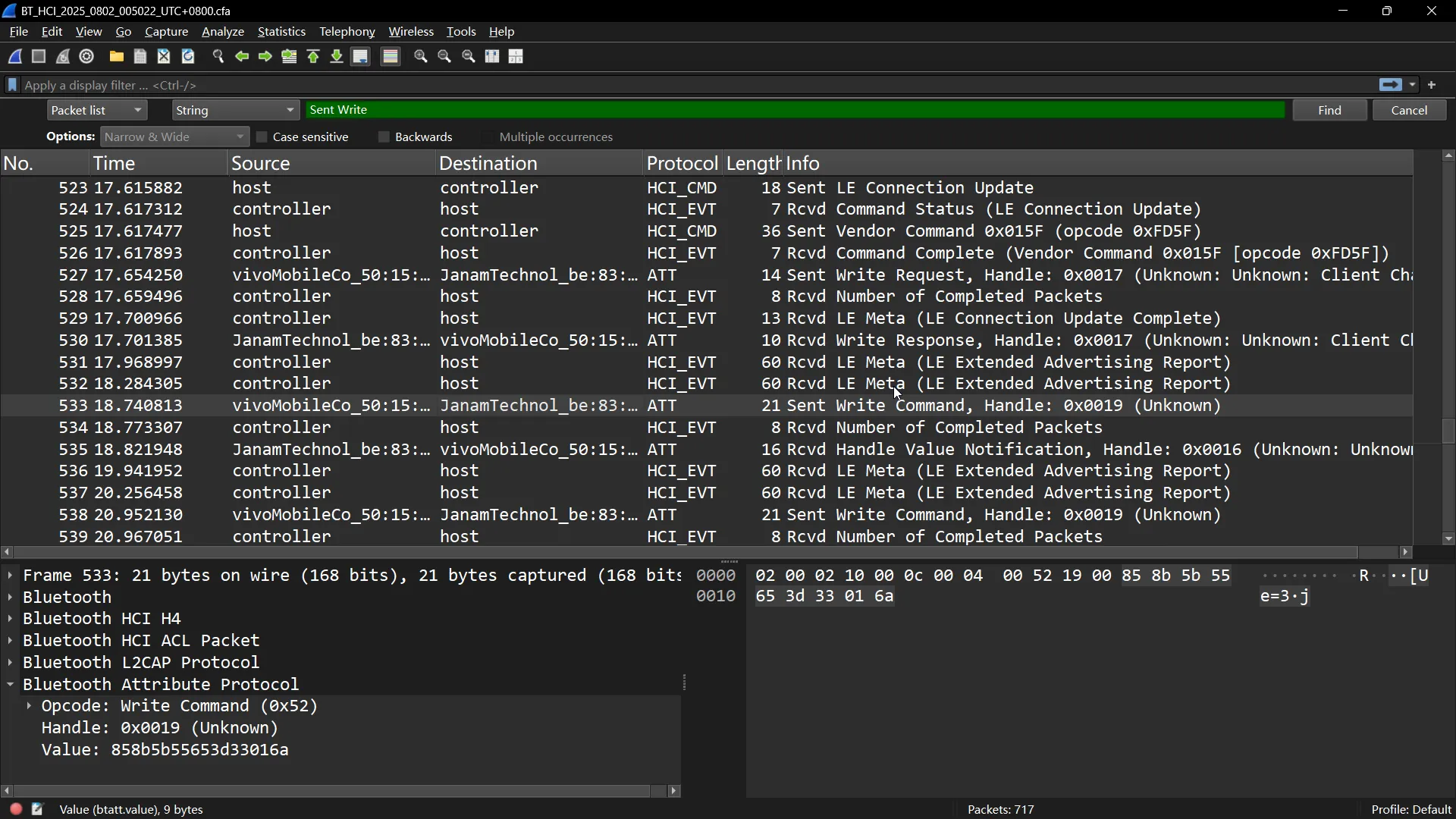Viewport: 1456px width, 819px height.
Task: Click the Cancel search button
Action: 1410,111
